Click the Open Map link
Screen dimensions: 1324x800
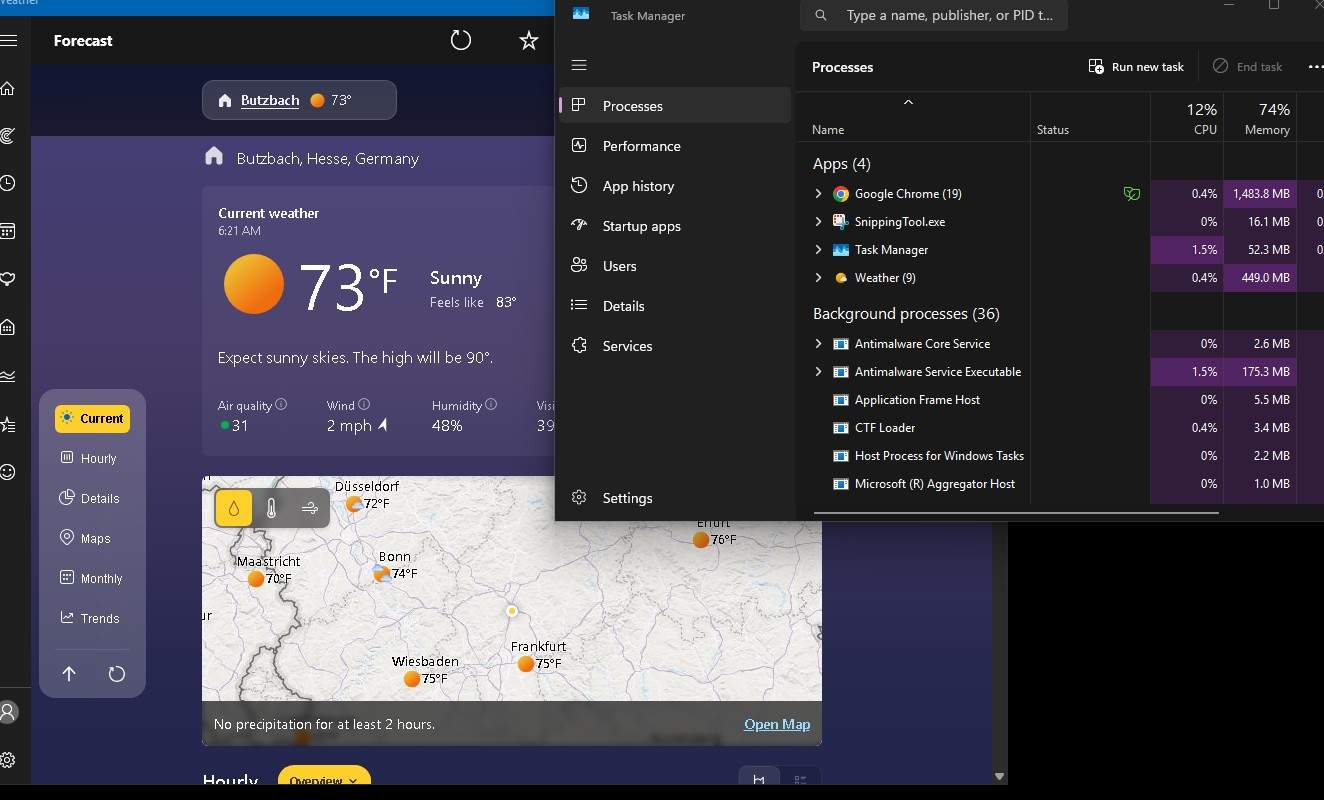point(777,724)
